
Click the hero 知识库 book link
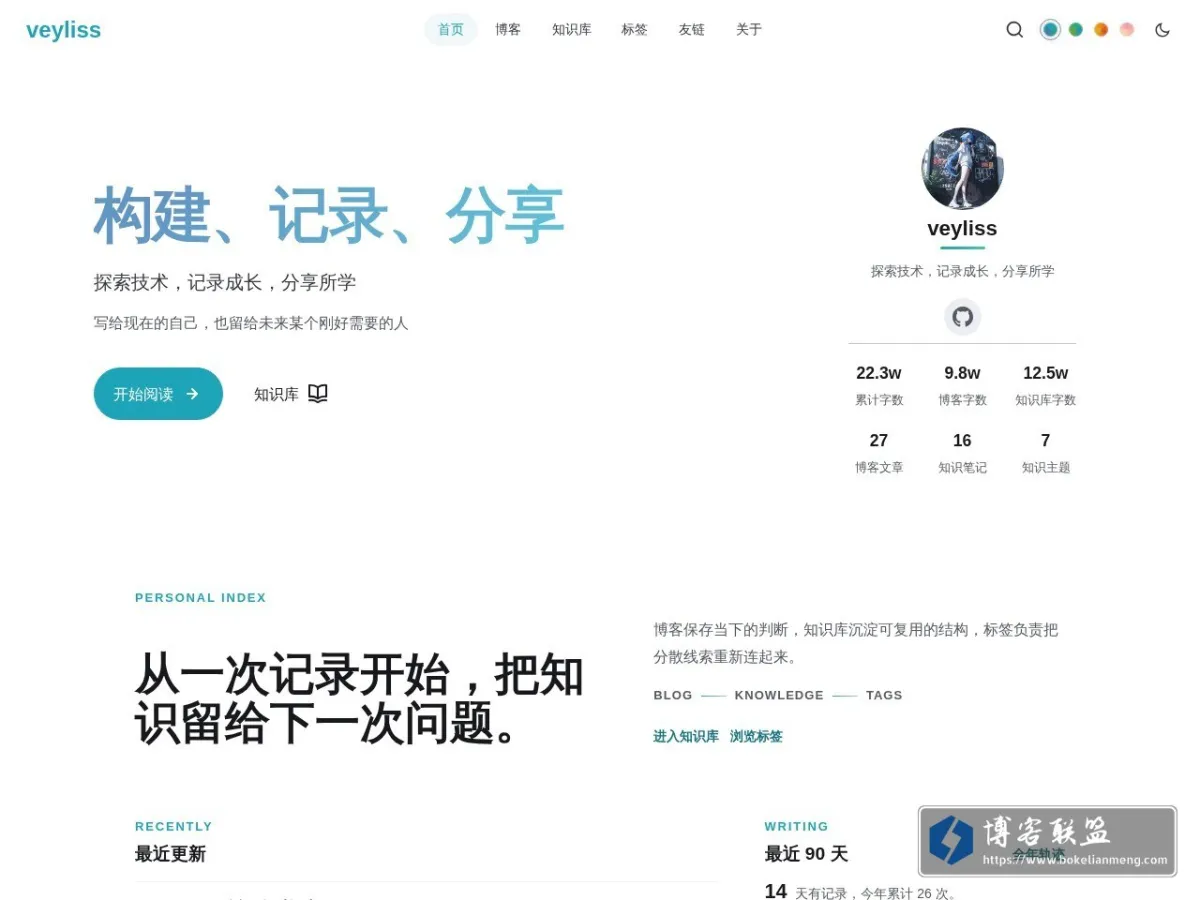pos(291,394)
